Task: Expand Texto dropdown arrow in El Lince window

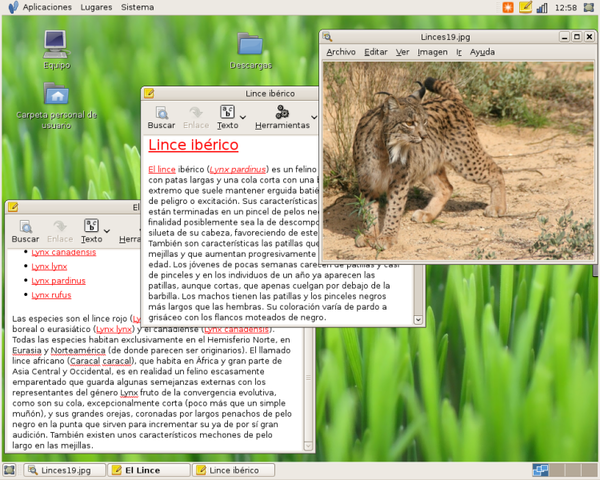Action: point(107,231)
